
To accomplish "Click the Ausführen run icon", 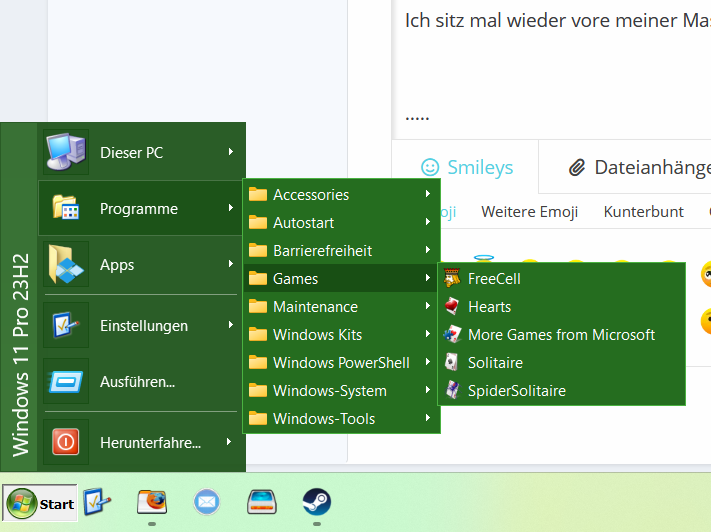I will click(x=66, y=381).
